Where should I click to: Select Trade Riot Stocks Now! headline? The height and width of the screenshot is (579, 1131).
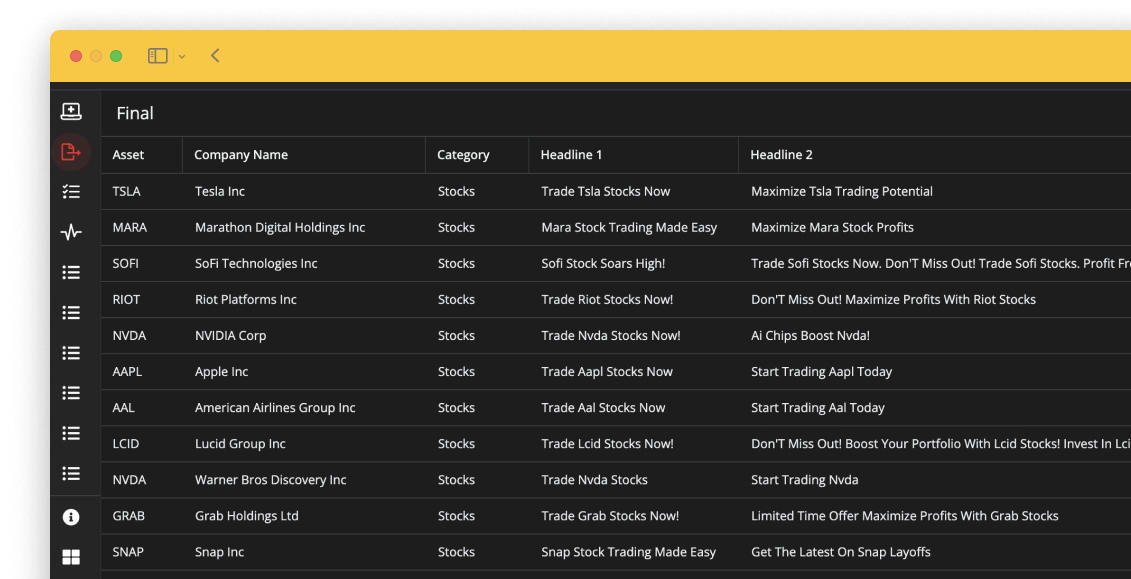tap(607, 300)
